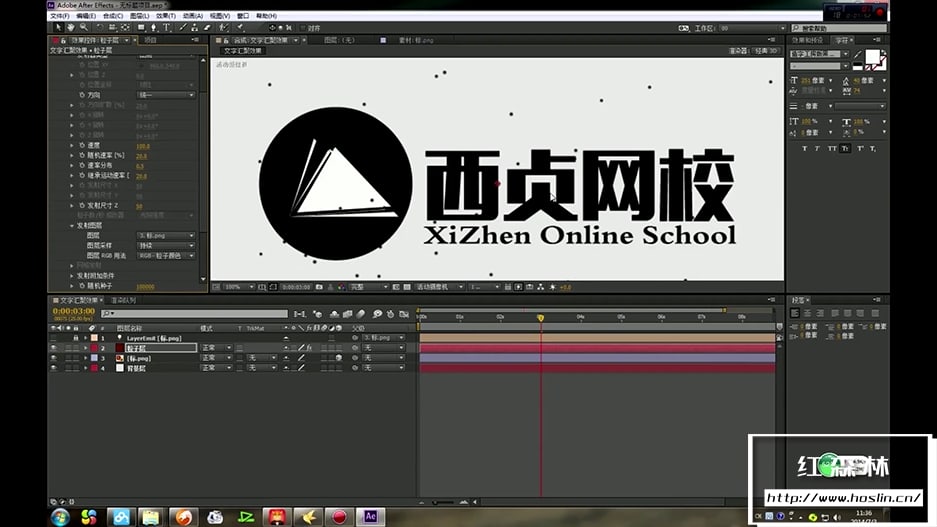Expand the 粒子层 layer properties

pyautogui.click(x=85, y=348)
